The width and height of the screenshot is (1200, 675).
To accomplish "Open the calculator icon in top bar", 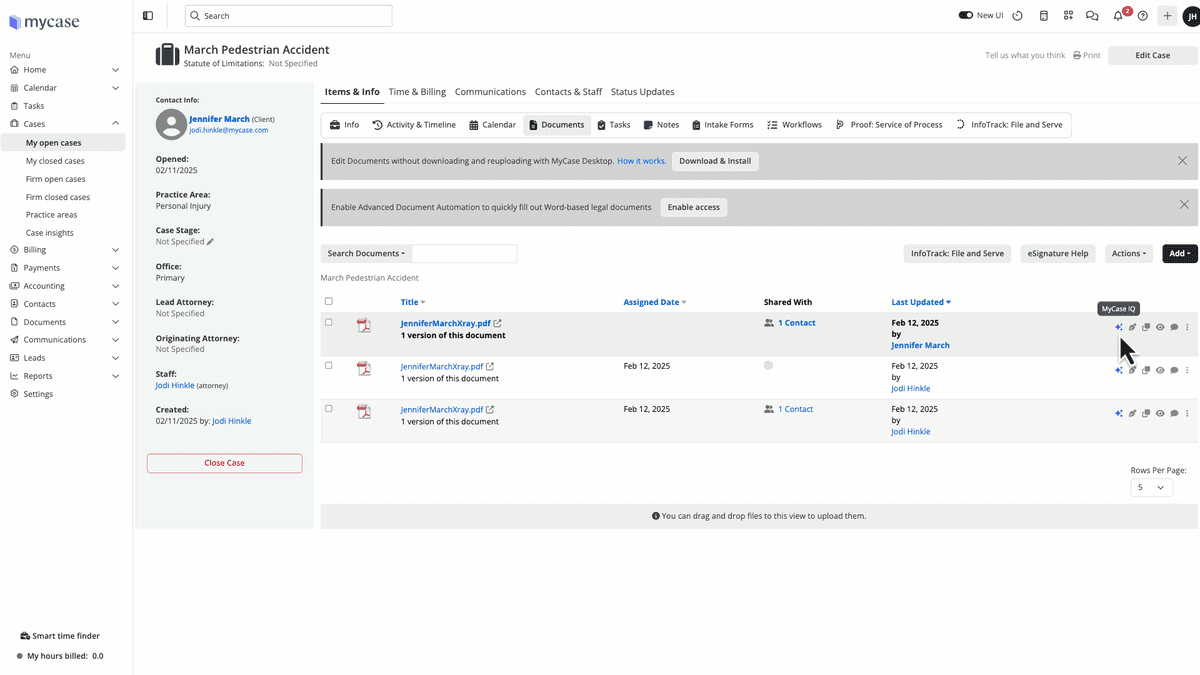I will (1044, 16).
